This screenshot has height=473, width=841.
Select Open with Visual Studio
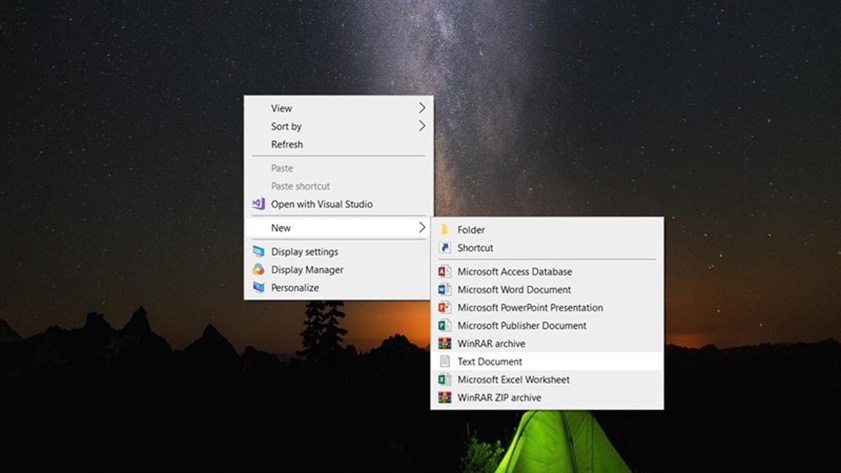[321, 204]
